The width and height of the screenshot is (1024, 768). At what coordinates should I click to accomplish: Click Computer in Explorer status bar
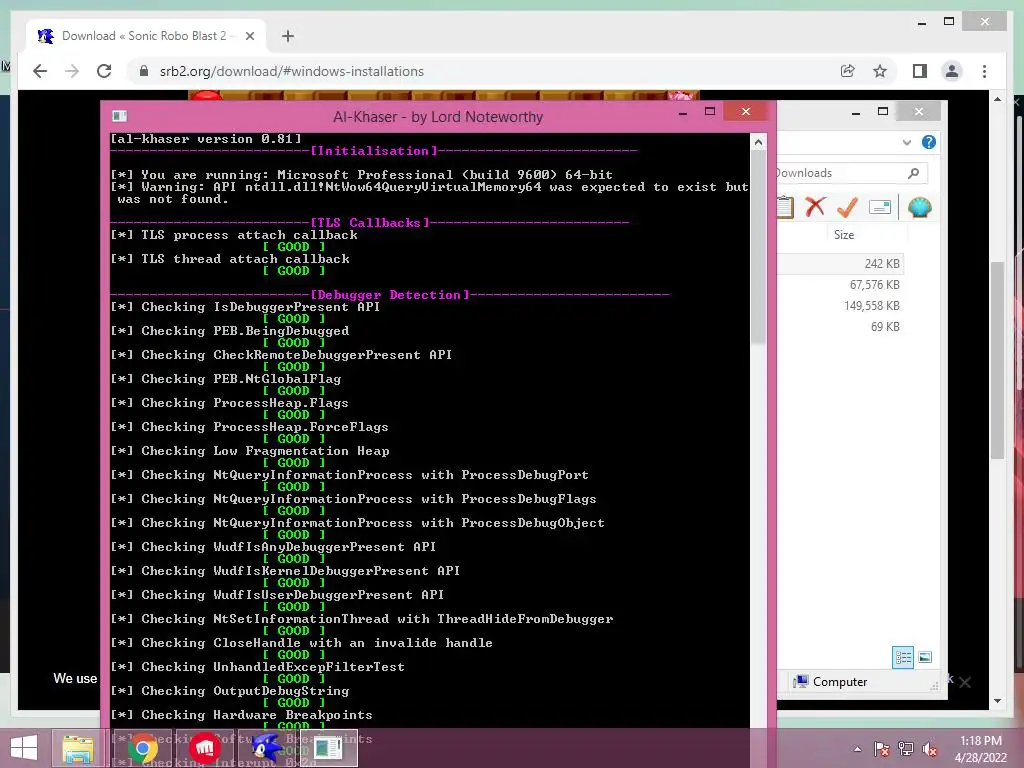pos(830,682)
